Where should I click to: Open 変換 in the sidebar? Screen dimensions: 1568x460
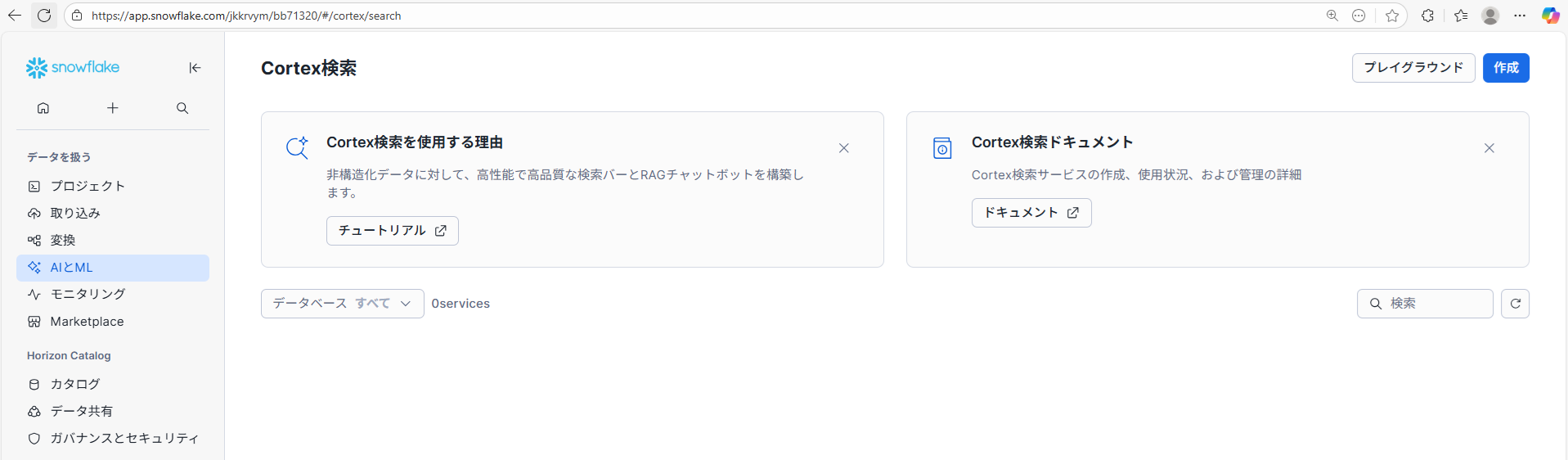point(113,240)
